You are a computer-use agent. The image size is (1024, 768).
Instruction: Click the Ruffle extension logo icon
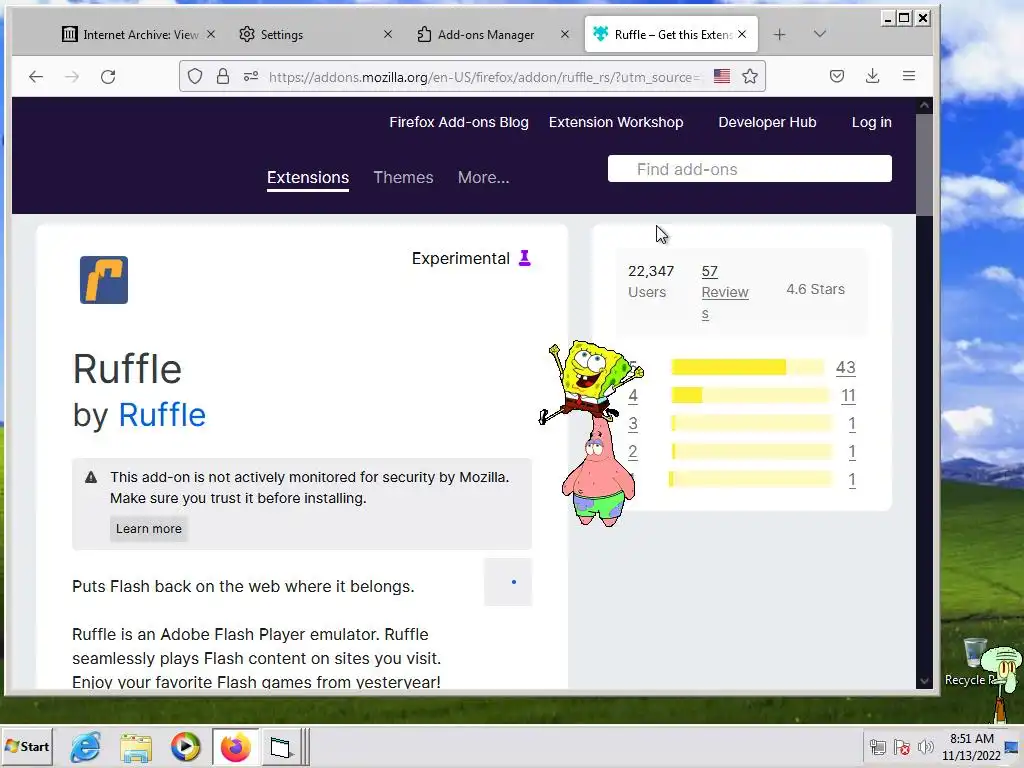point(104,280)
